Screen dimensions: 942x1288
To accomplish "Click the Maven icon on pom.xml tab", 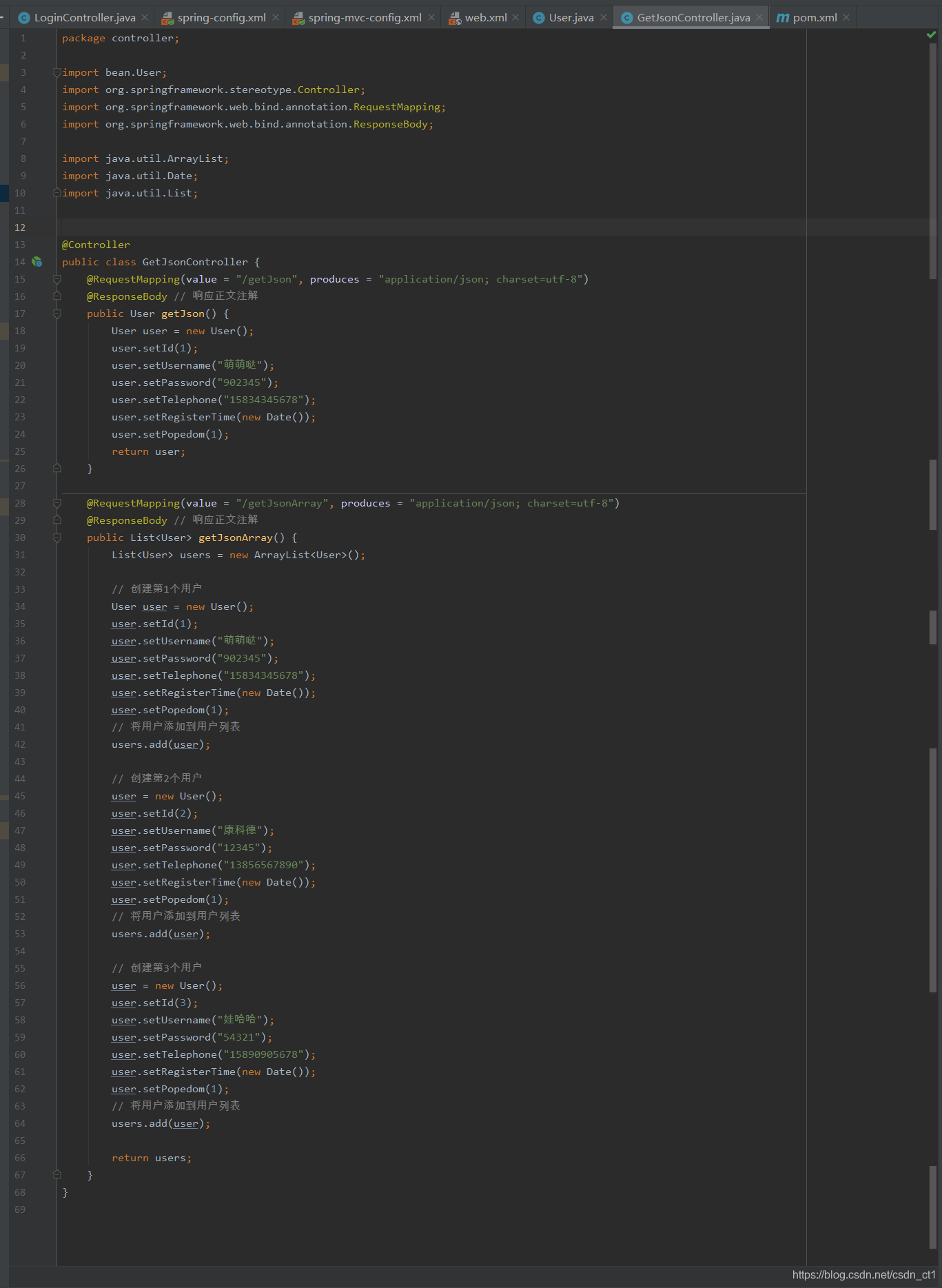I will [783, 18].
